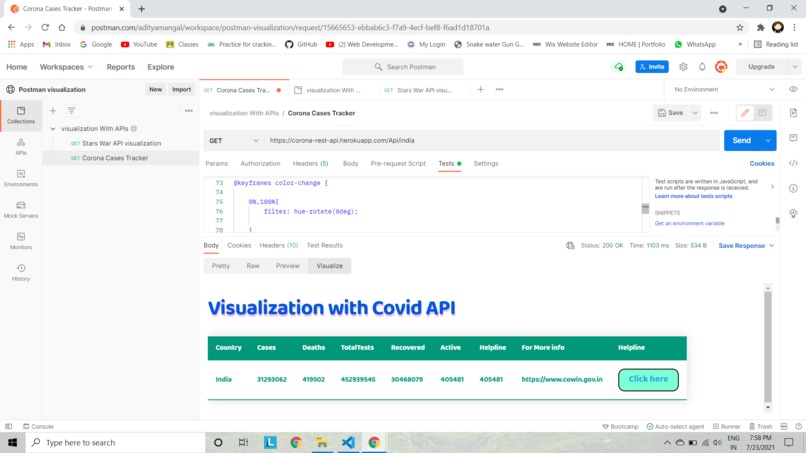Switch to the Authorization tab
806x453 pixels.
(x=260, y=164)
